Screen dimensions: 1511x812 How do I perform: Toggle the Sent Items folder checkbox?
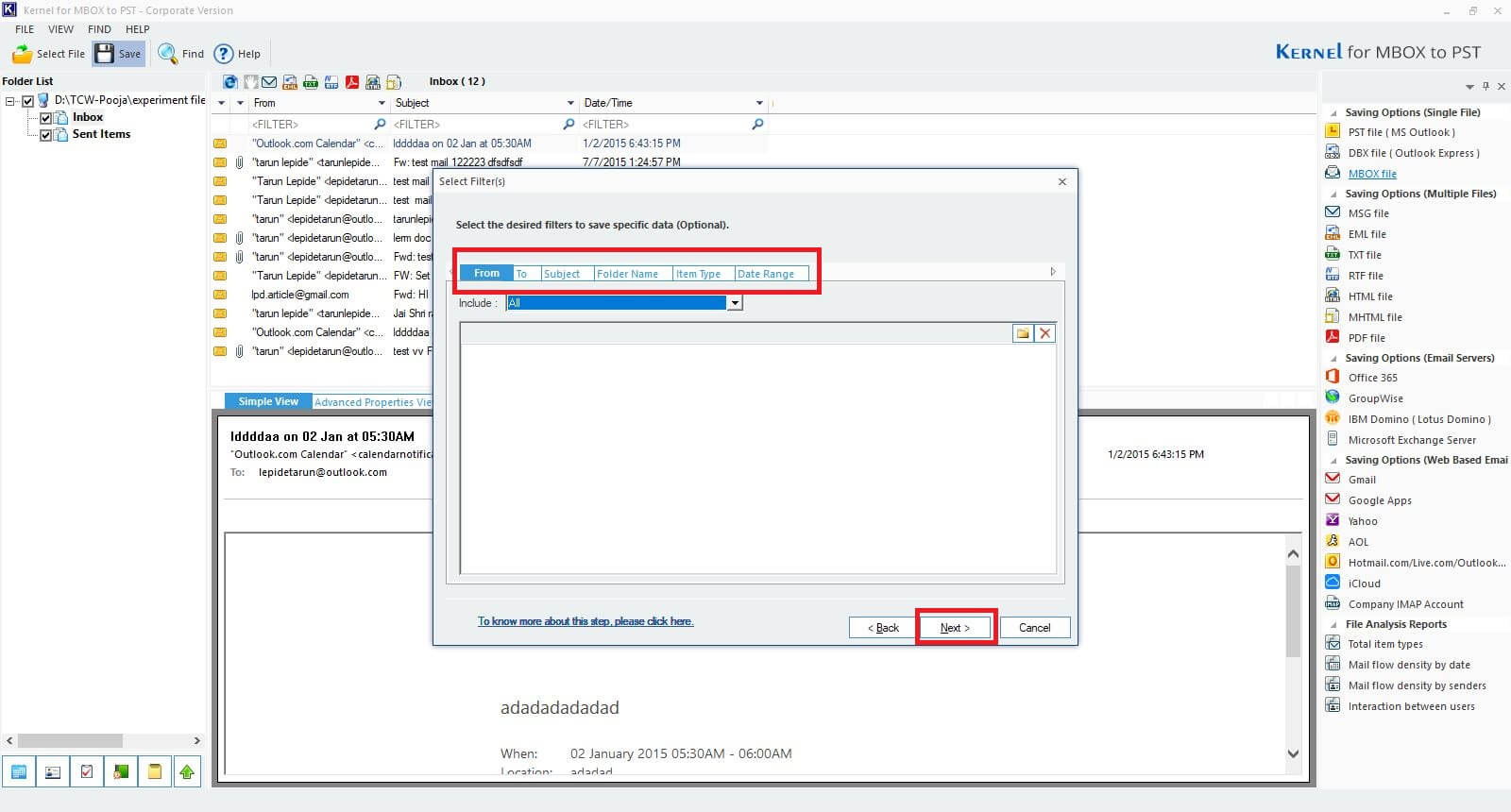[45, 135]
